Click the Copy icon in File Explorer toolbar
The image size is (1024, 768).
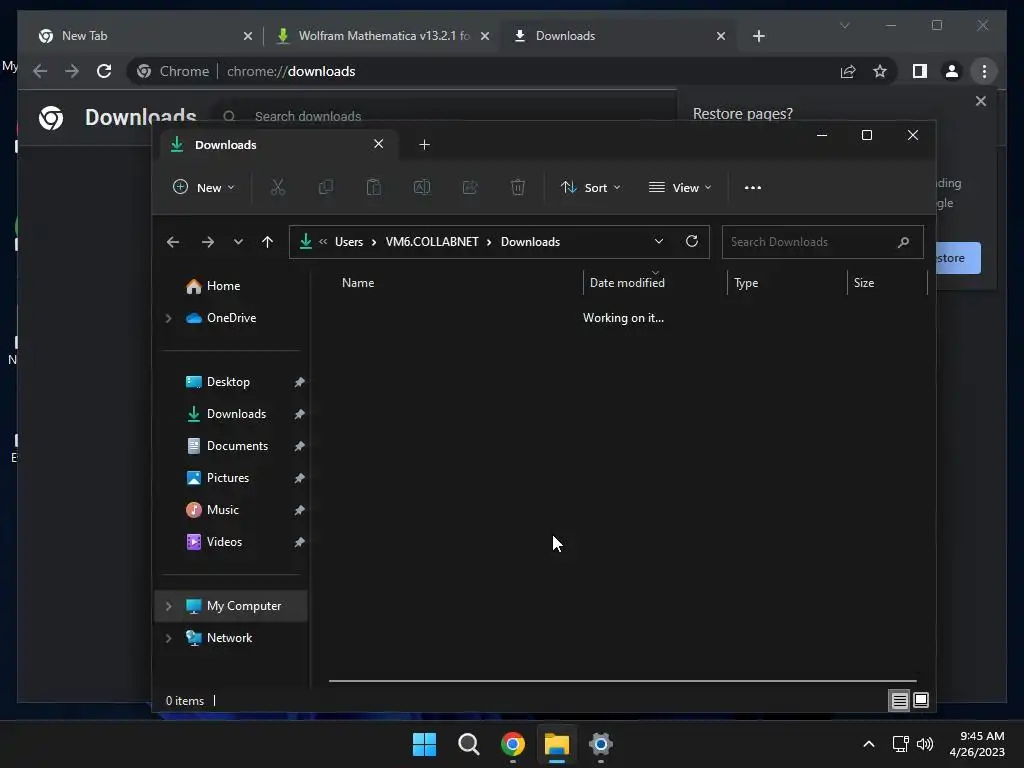(325, 187)
